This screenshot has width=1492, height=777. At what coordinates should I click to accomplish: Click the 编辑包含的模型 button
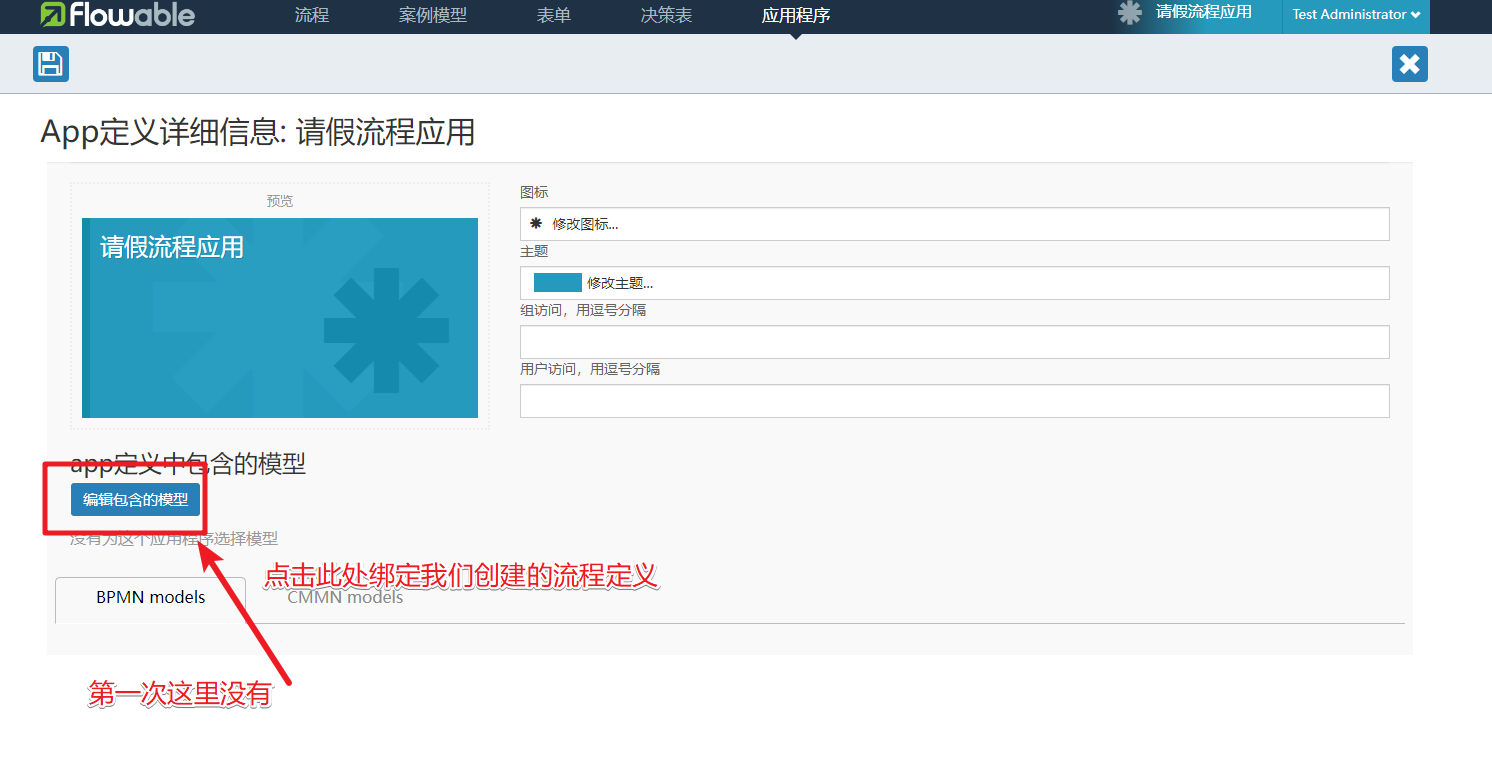(x=135, y=499)
